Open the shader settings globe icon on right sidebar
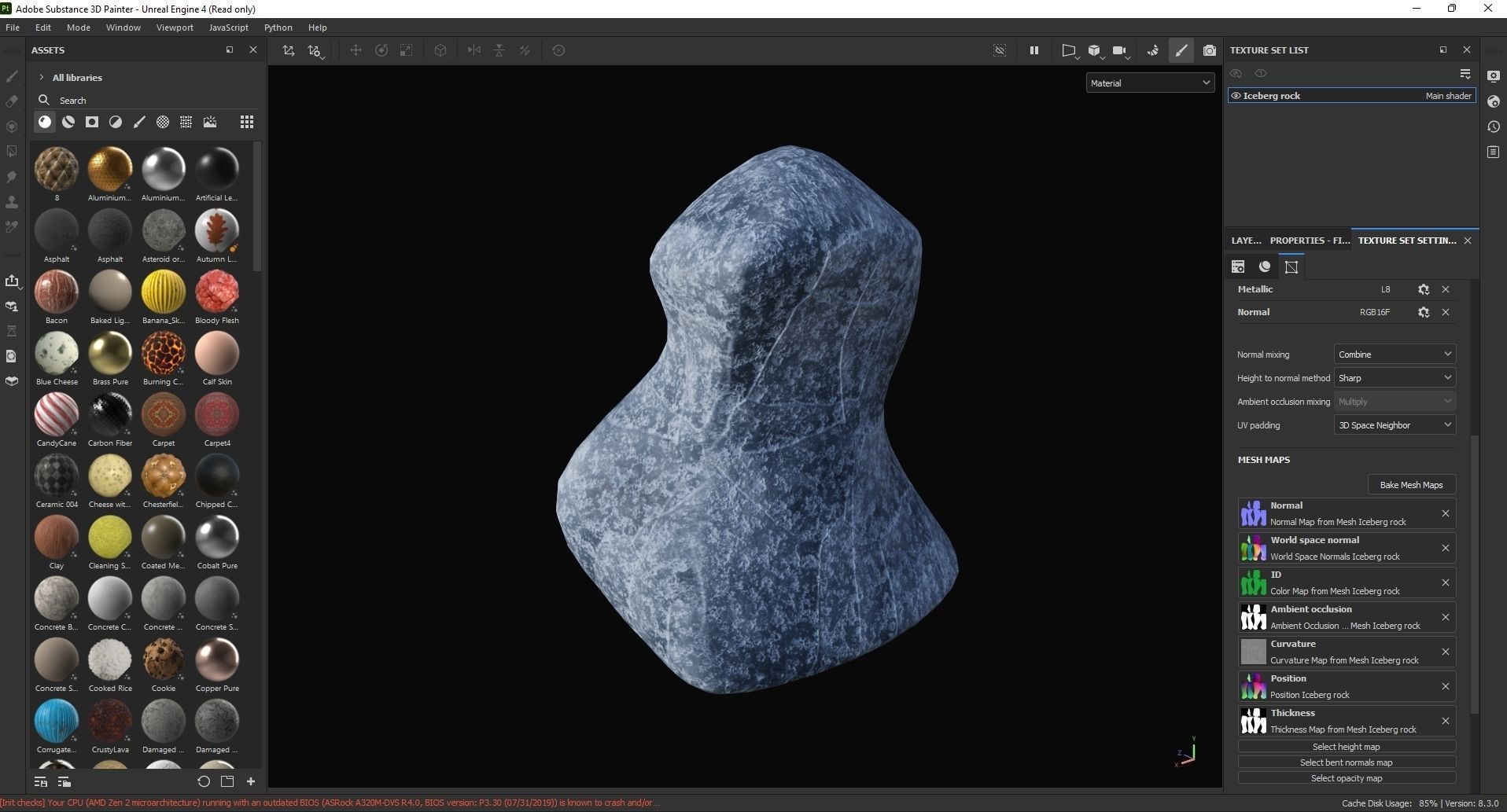1507x812 pixels. [1494, 101]
